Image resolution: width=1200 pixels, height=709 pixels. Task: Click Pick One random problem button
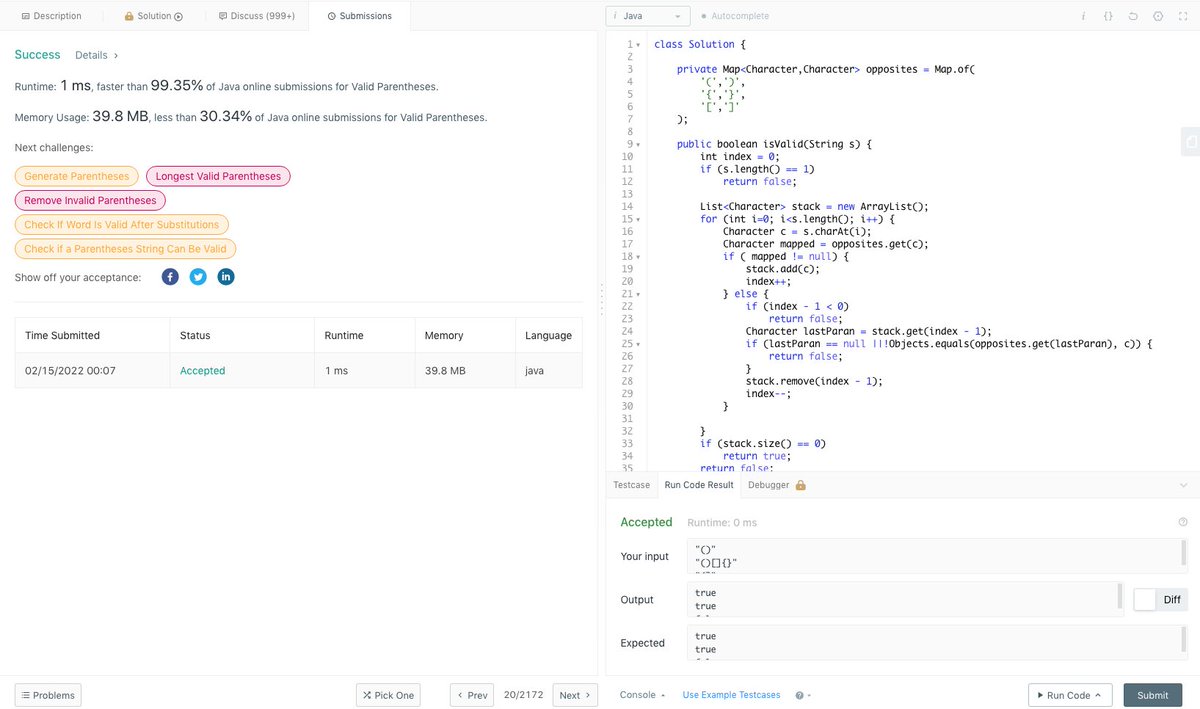click(x=388, y=695)
